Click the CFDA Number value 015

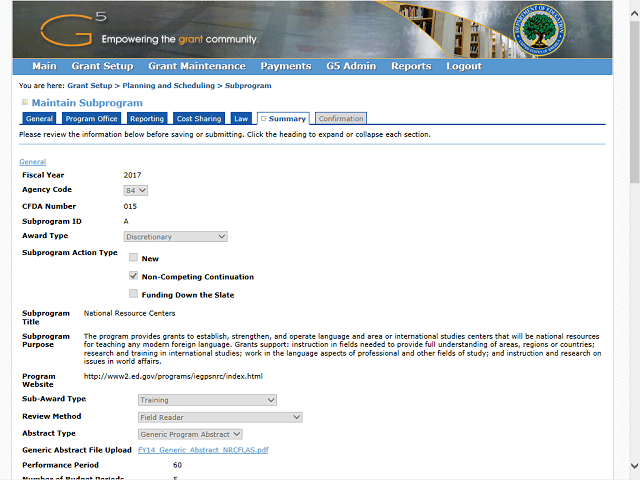pyautogui.click(x=130, y=206)
